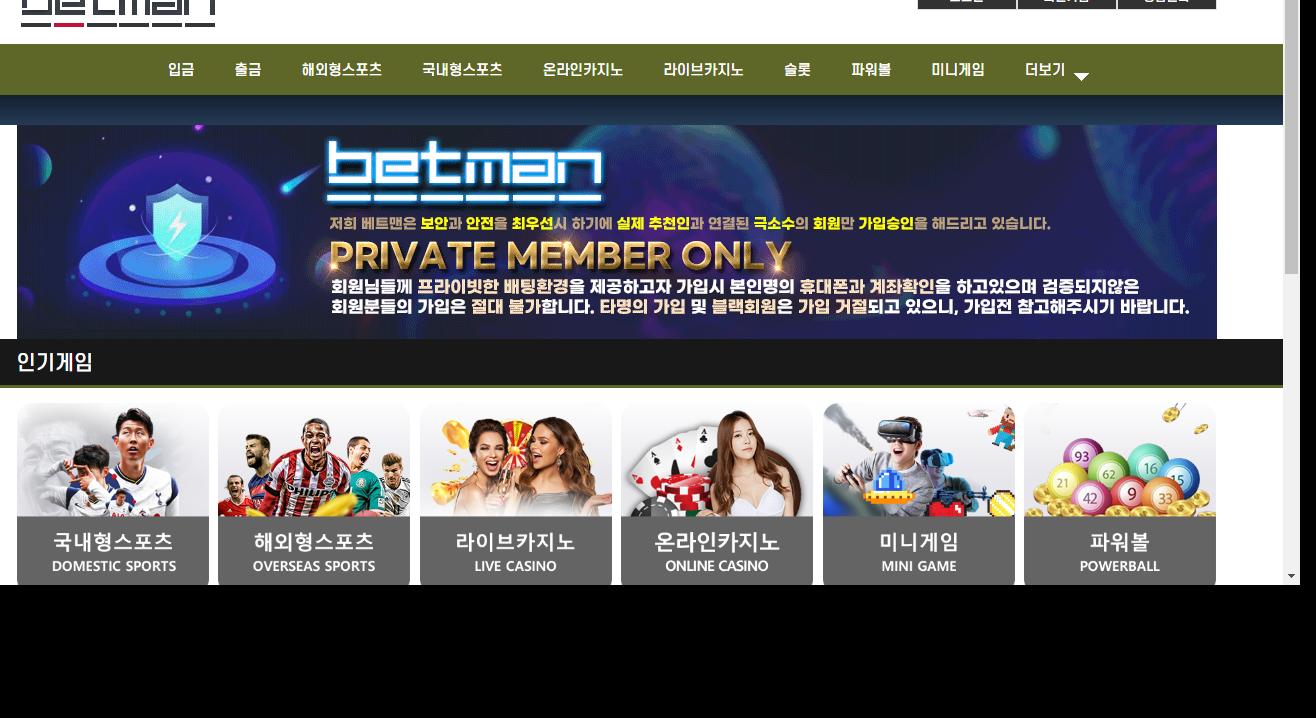
Task: Open the Online Casino game card
Action: tap(717, 494)
